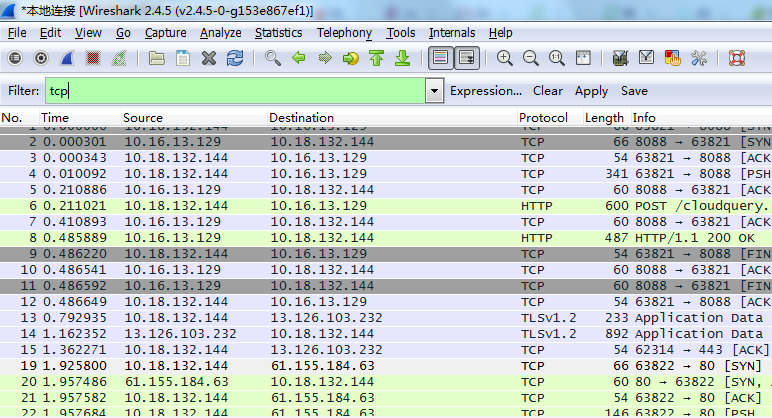Image resolution: width=772 pixels, height=418 pixels.
Task: Open the Capture menu
Action: (165, 32)
